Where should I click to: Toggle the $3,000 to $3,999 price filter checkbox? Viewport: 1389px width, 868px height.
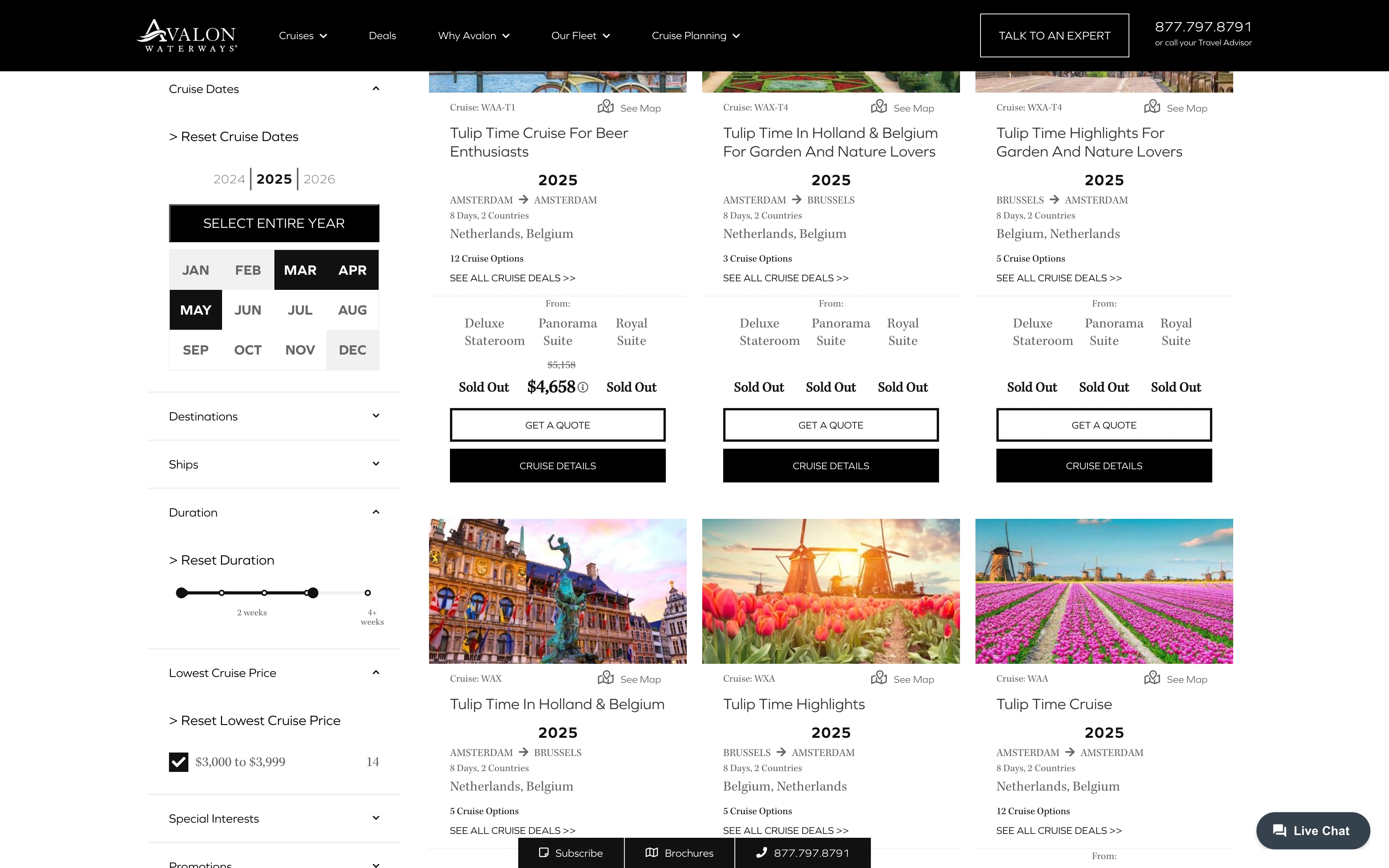(179, 762)
